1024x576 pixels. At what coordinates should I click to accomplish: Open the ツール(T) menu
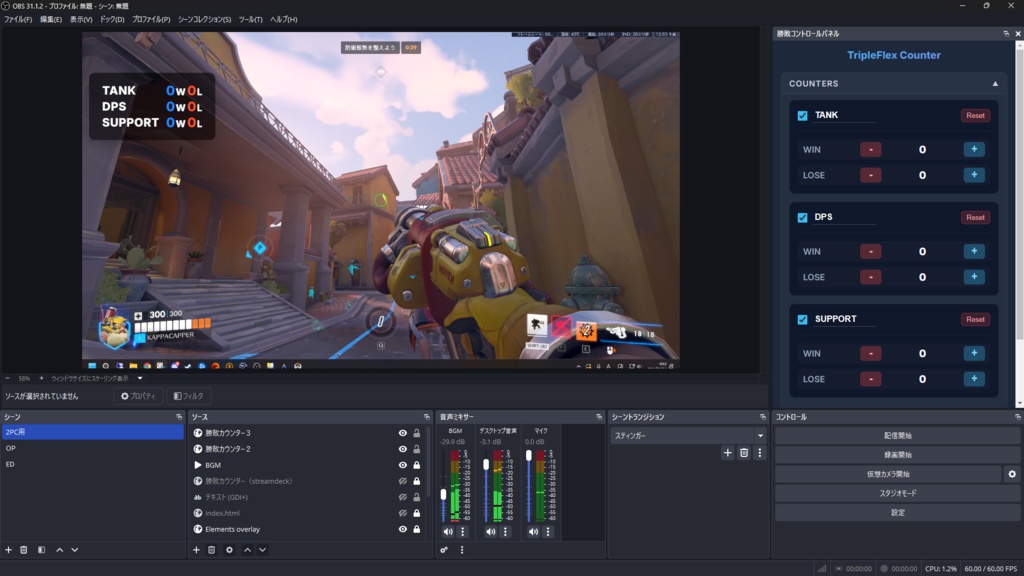(250, 20)
